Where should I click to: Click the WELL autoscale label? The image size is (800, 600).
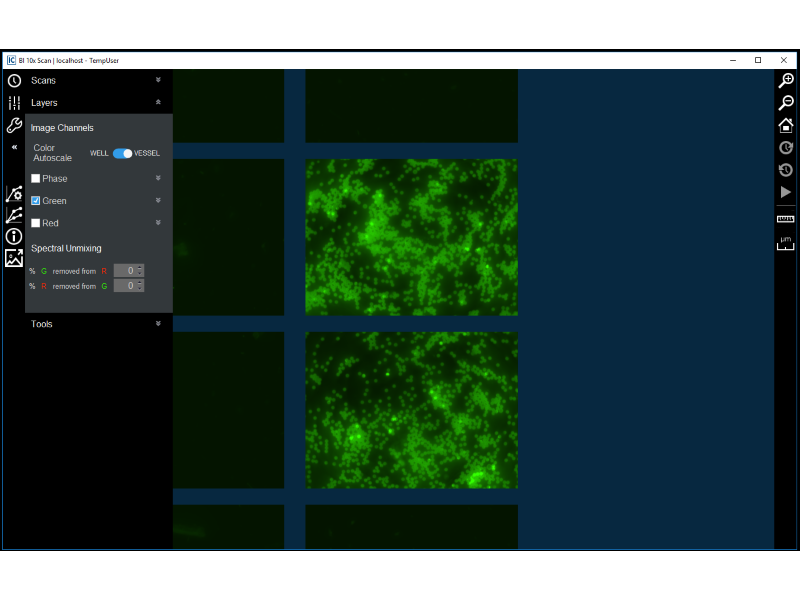tap(99, 154)
